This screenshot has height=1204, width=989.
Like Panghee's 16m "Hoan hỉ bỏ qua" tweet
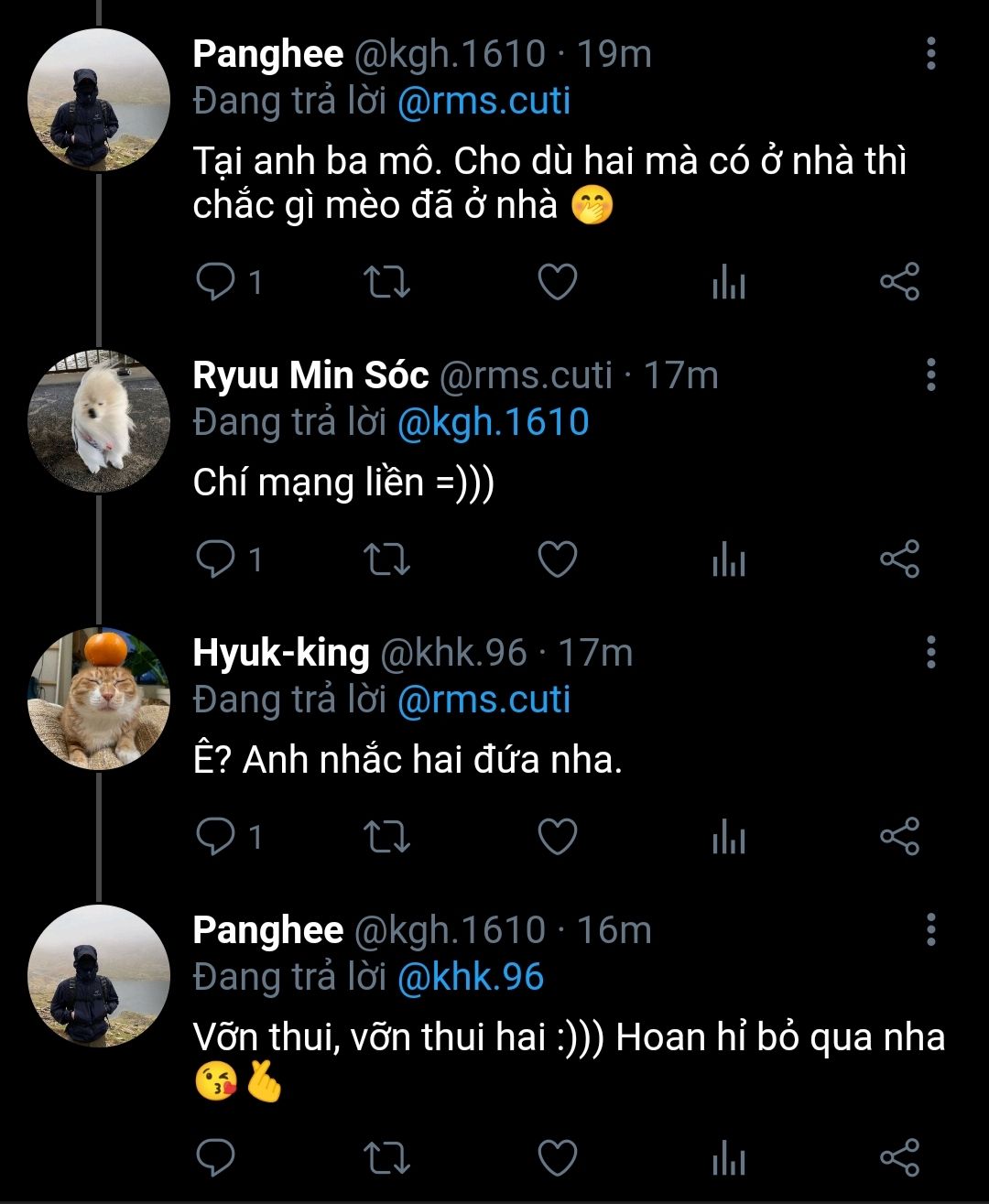click(557, 1159)
